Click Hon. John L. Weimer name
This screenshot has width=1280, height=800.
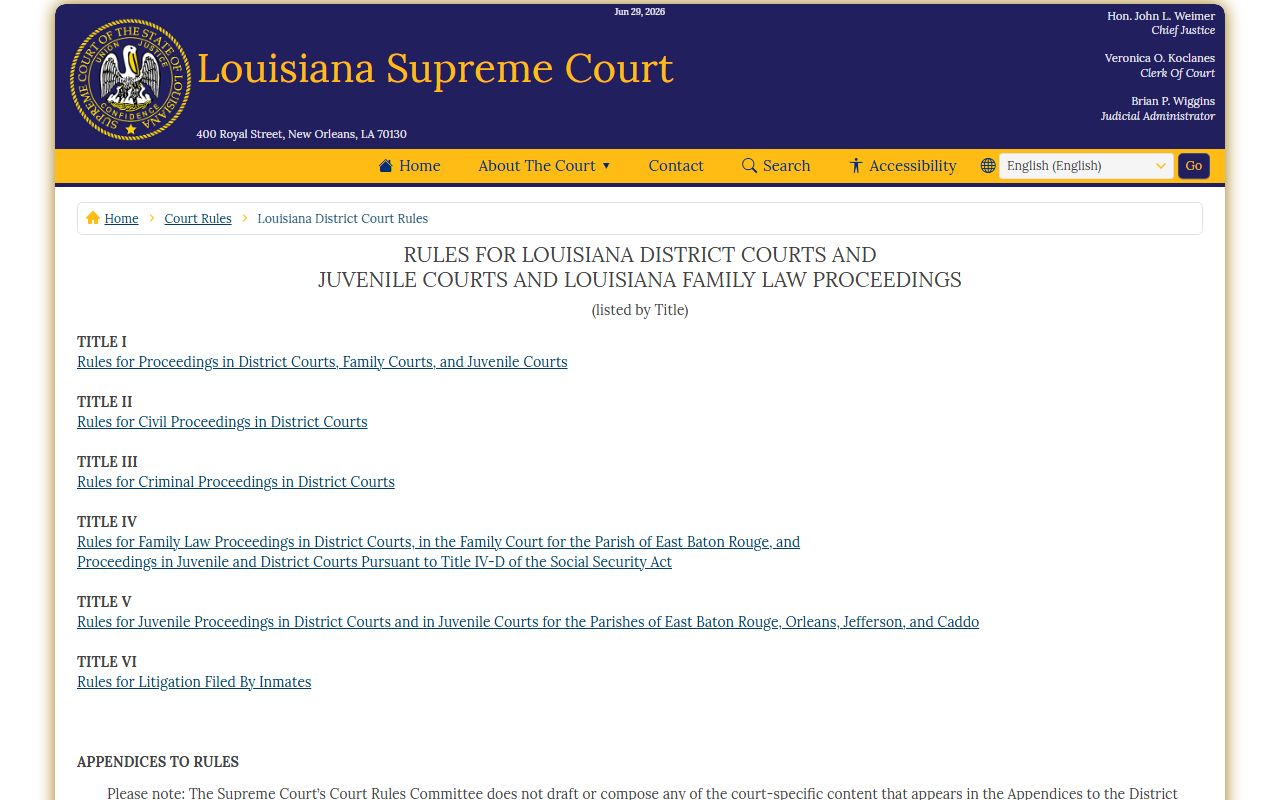pos(1161,16)
